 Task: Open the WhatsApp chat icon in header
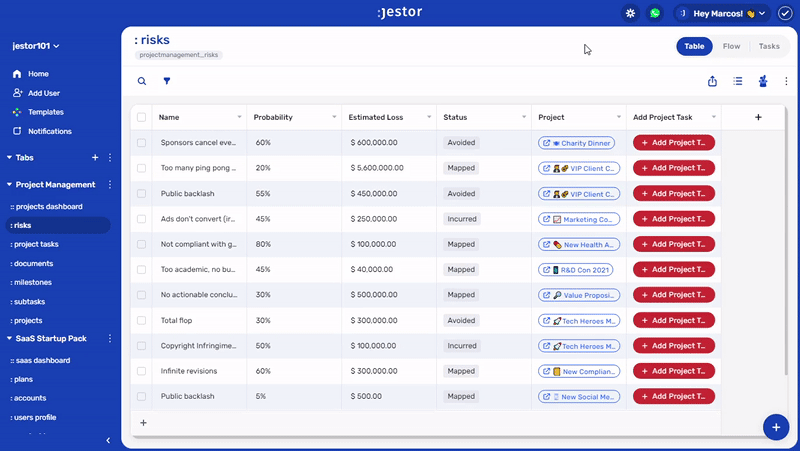(x=655, y=13)
